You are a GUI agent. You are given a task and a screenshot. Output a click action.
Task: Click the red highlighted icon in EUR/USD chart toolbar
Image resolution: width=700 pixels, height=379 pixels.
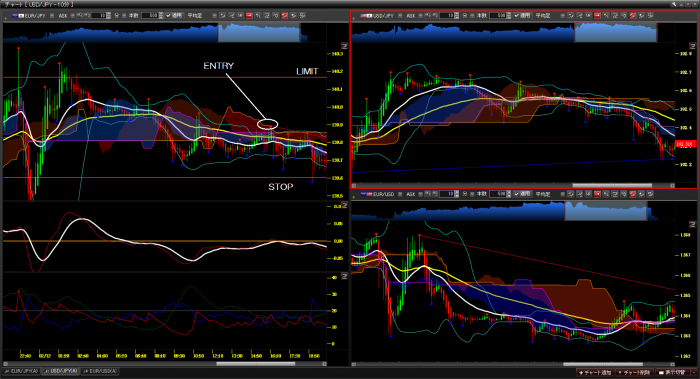(x=597, y=194)
